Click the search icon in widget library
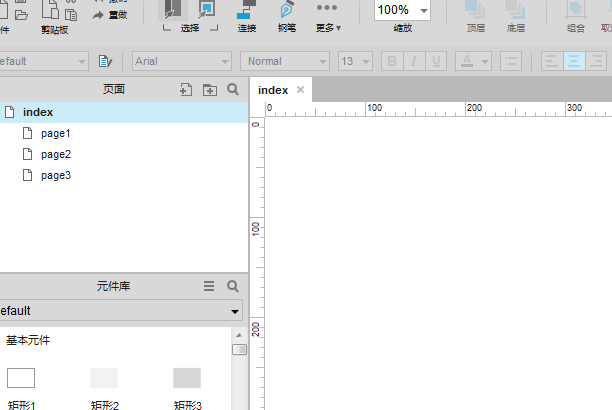 233,286
